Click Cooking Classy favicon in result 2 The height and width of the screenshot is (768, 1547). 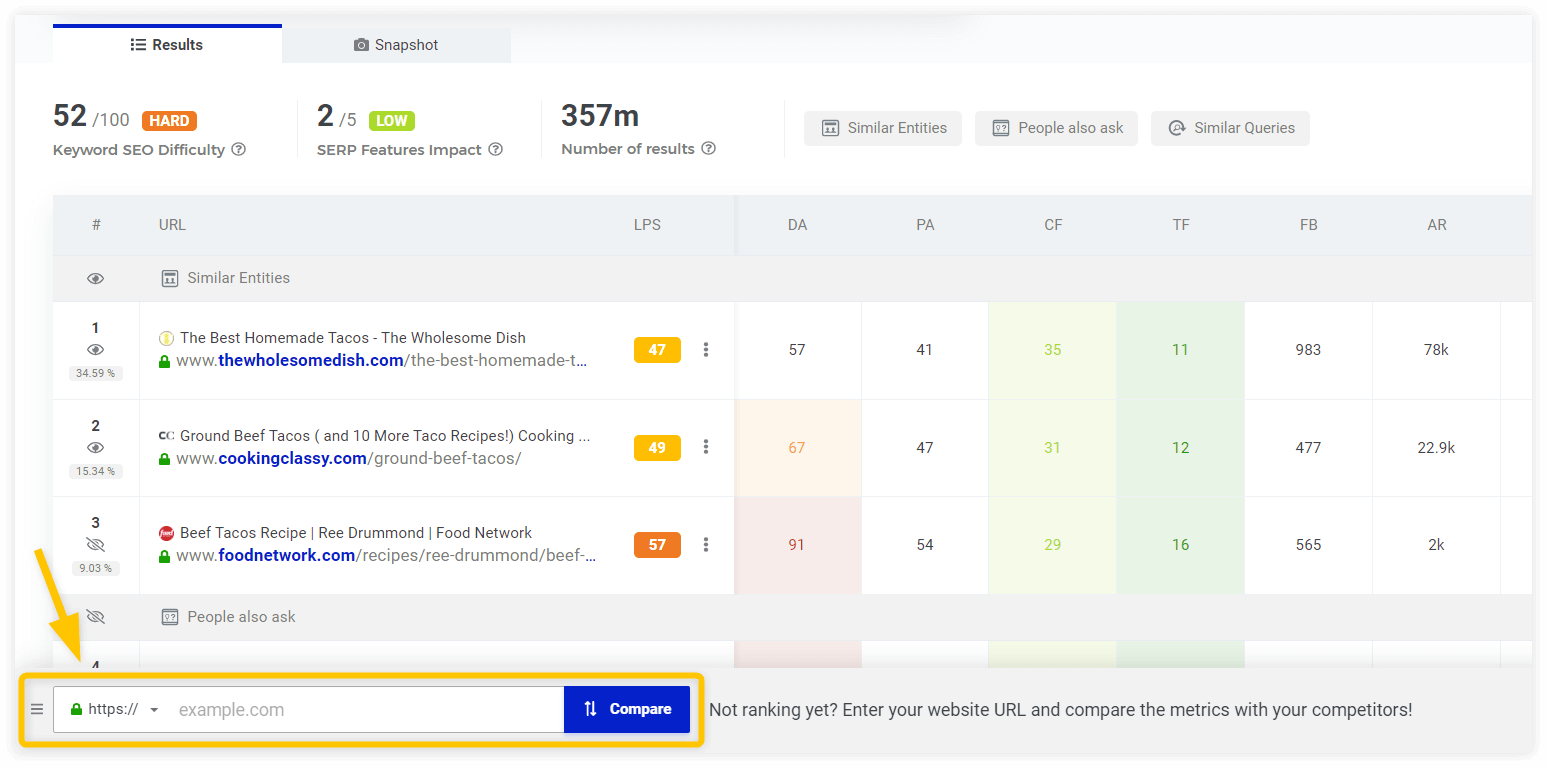tap(166, 436)
